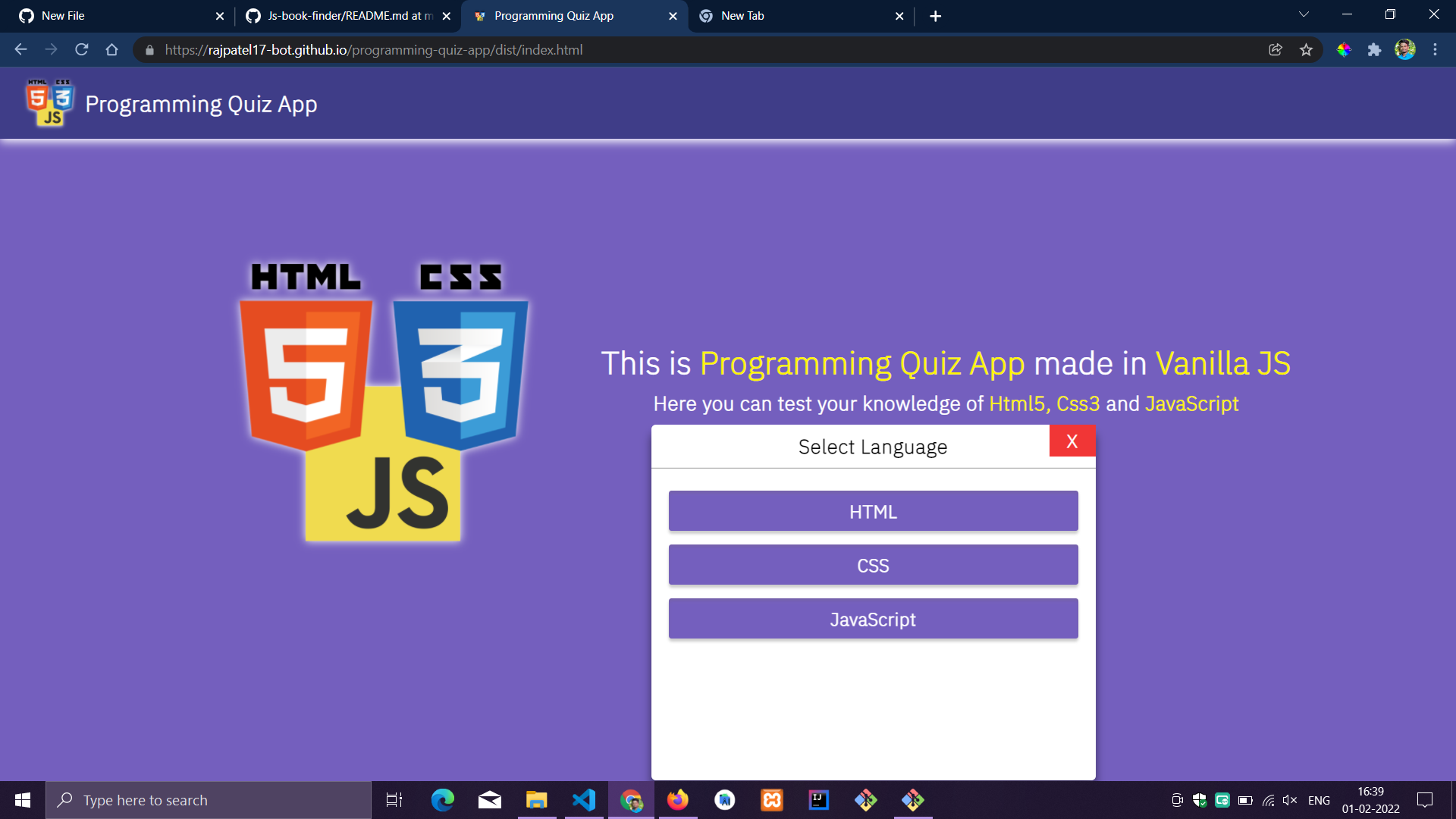The width and height of the screenshot is (1456, 819).
Task: Open the Chrome profile avatar
Action: pyautogui.click(x=1406, y=49)
